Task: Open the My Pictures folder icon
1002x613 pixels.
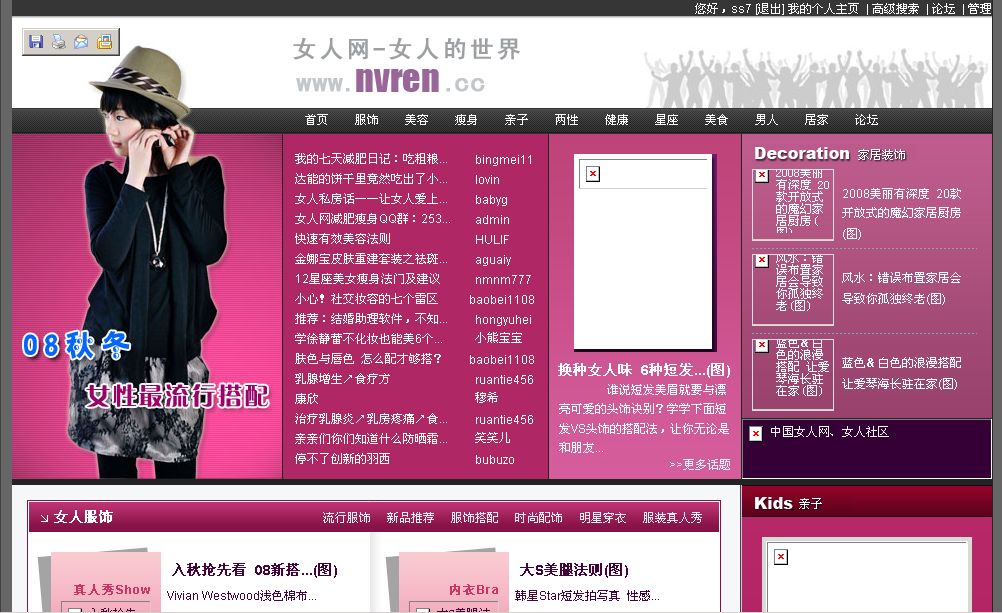Action: point(104,42)
